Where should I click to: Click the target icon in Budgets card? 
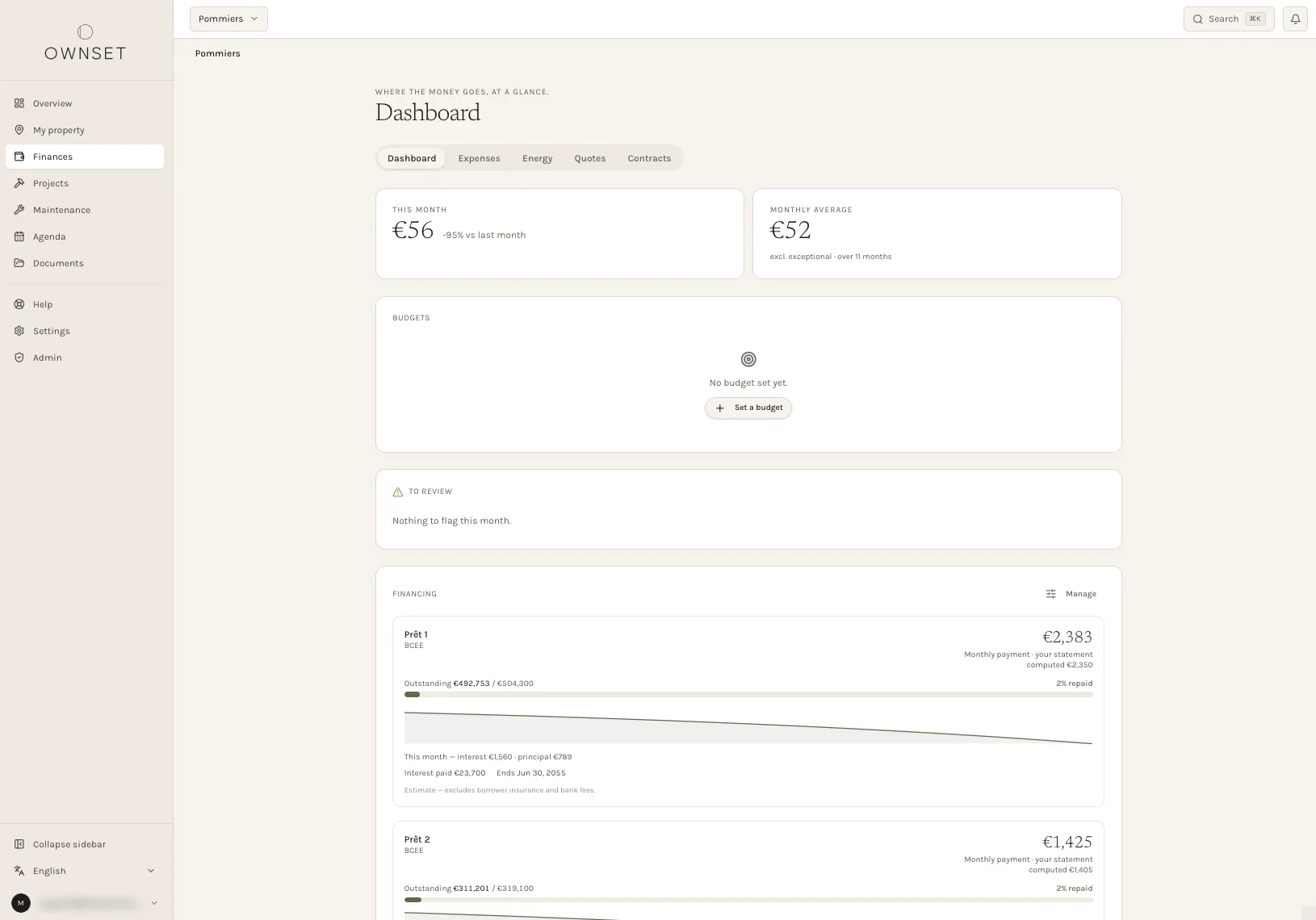pos(748,359)
